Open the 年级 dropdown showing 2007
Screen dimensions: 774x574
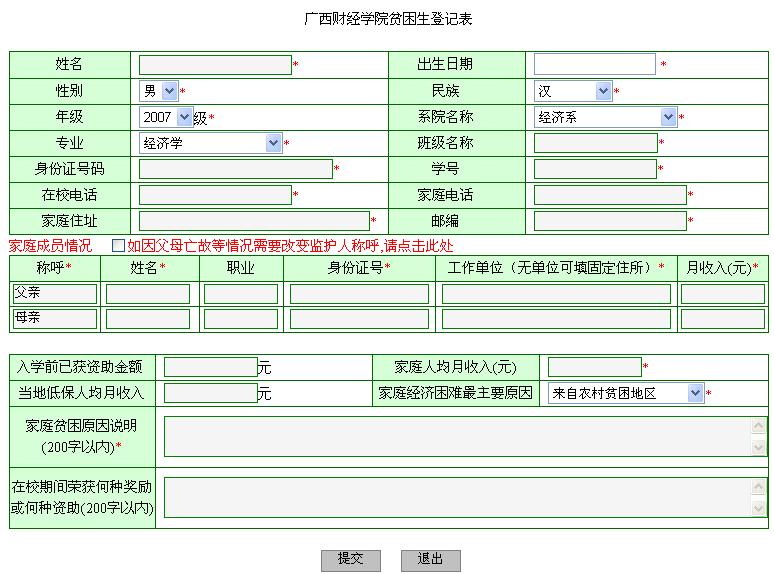pyautogui.click(x=165, y=117)
